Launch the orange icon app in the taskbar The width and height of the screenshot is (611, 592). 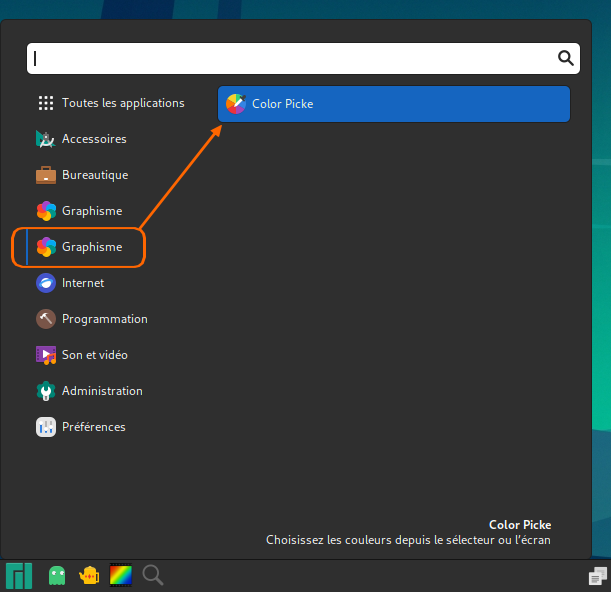(89, 575)
